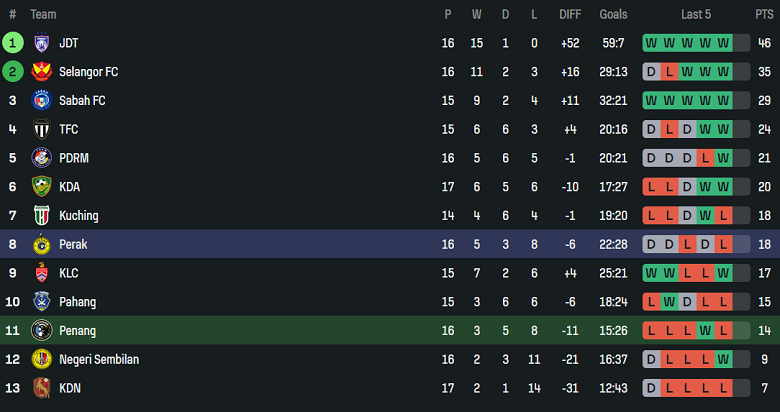The width and height of the screenshot is (780, 412).
Task: Click the Selangor FC club logo
Action: 41,72
